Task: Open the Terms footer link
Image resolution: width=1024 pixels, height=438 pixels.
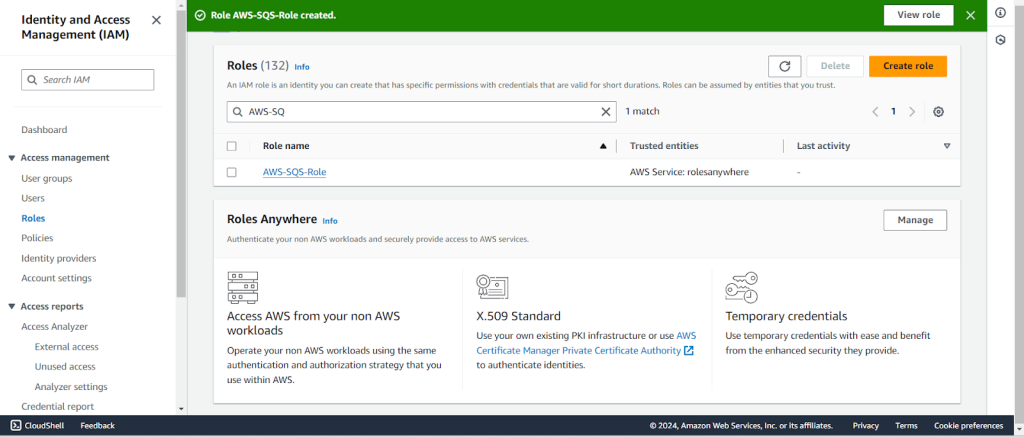Action: tap(906, 426)
